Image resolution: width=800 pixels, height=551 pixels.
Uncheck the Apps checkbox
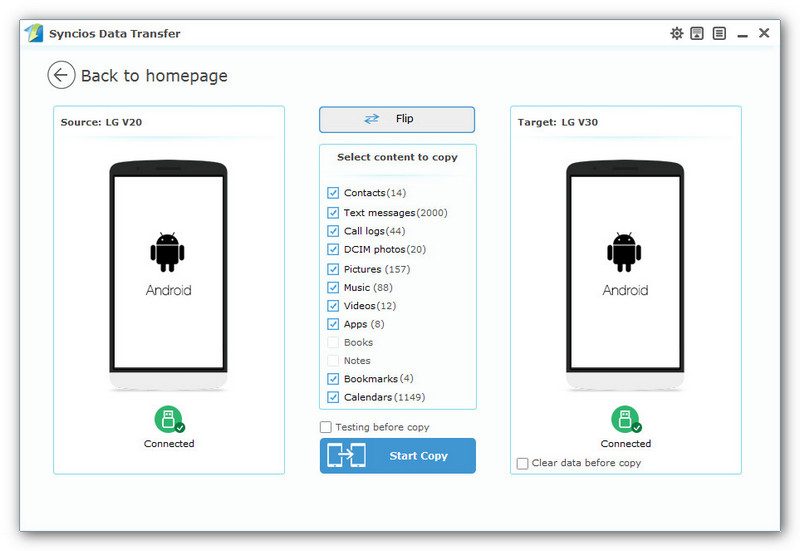pyautogui.click(x=333, y=324)
